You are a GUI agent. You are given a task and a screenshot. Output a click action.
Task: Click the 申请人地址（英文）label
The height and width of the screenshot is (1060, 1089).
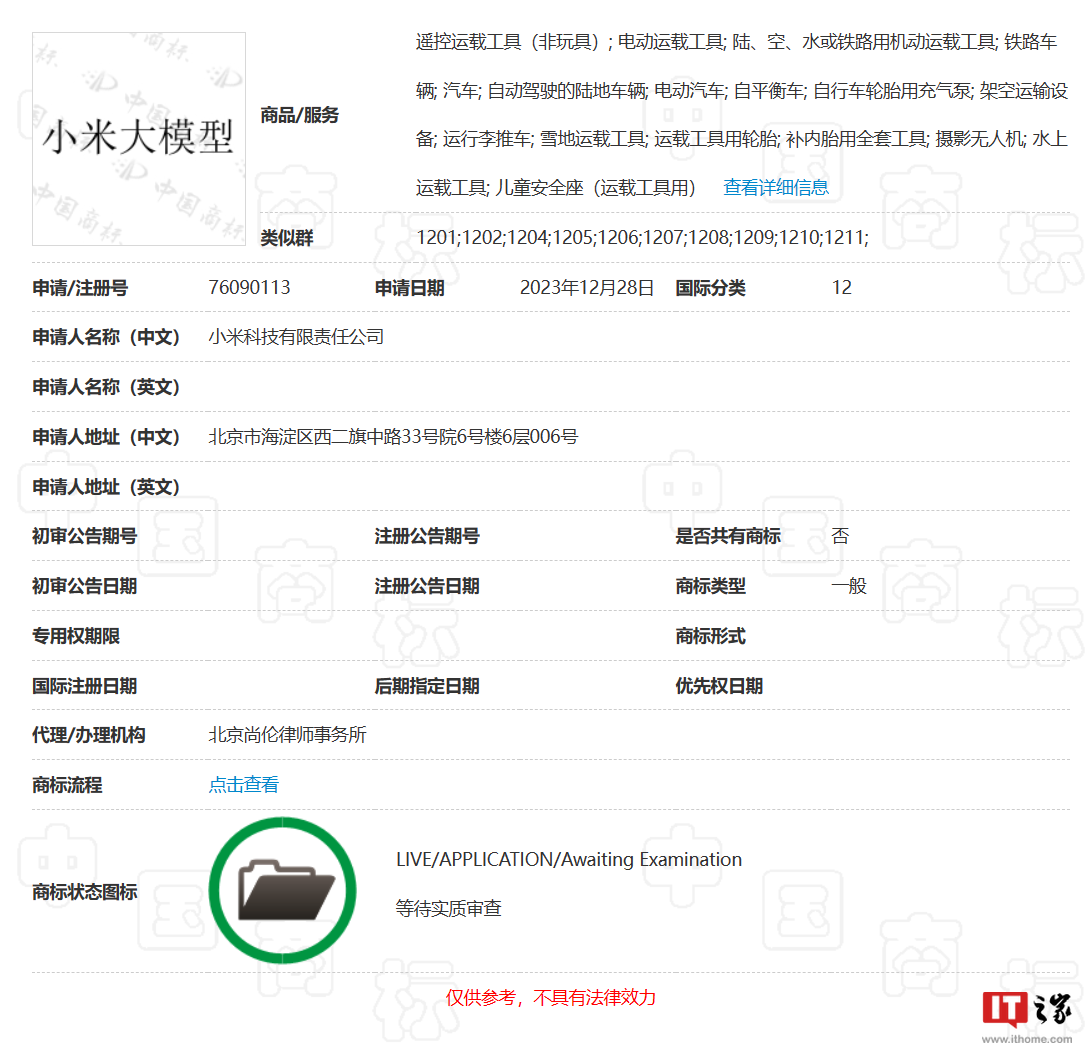pos(106,488)
